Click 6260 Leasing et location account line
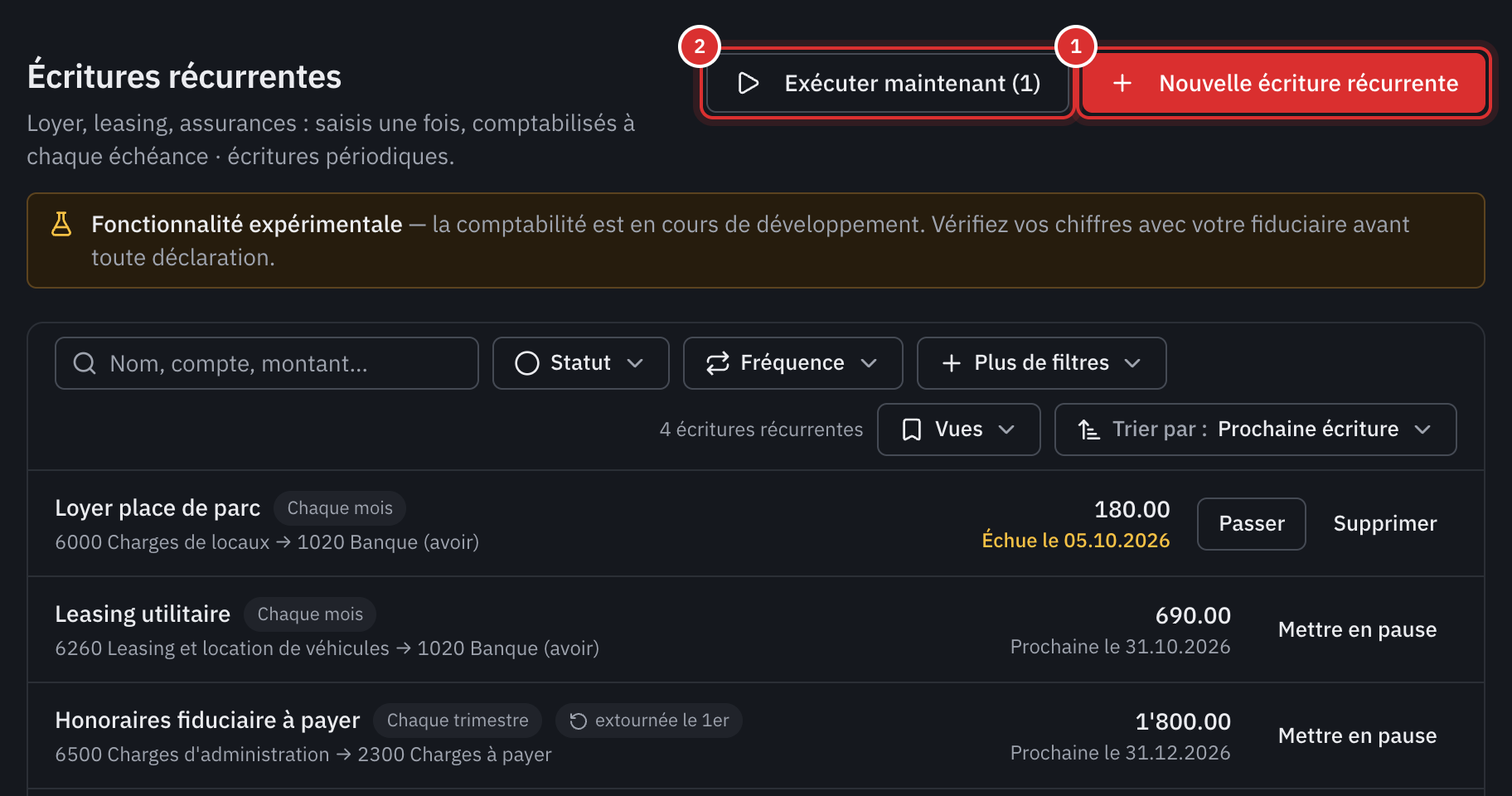This screenshot has height=796, width=1512. pos(327,648)
